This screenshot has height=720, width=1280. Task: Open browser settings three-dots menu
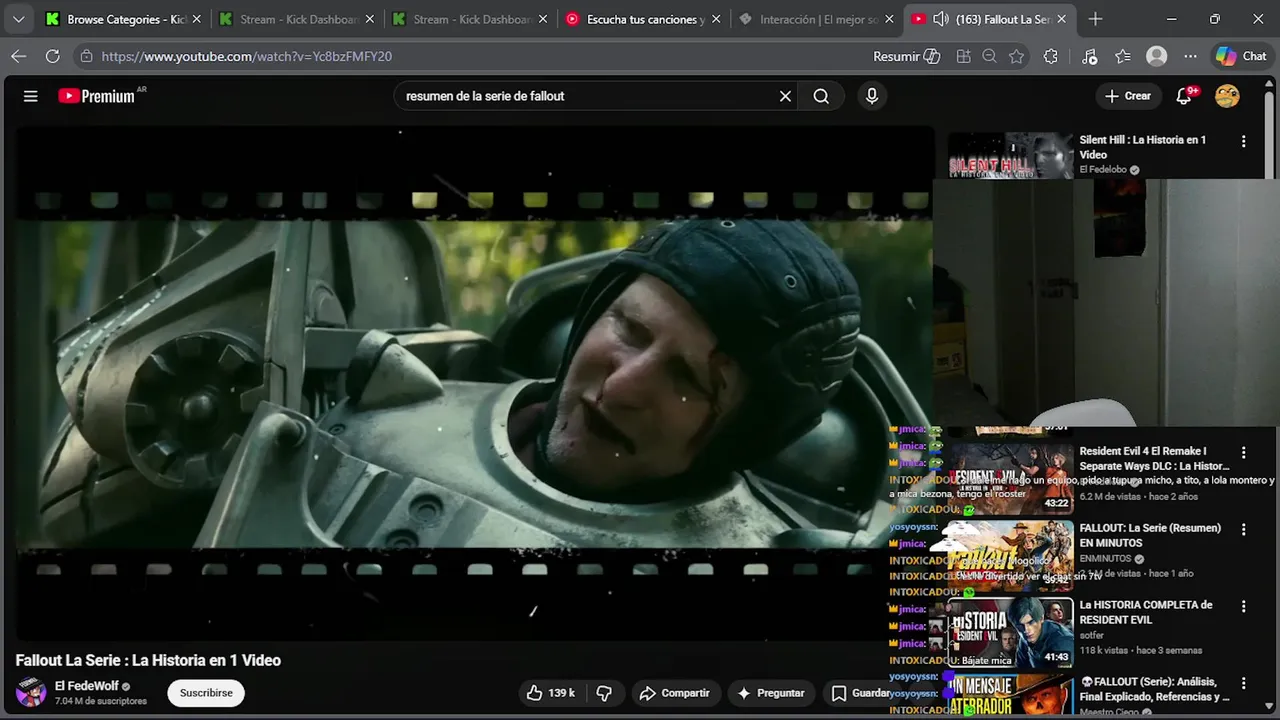1190,56
